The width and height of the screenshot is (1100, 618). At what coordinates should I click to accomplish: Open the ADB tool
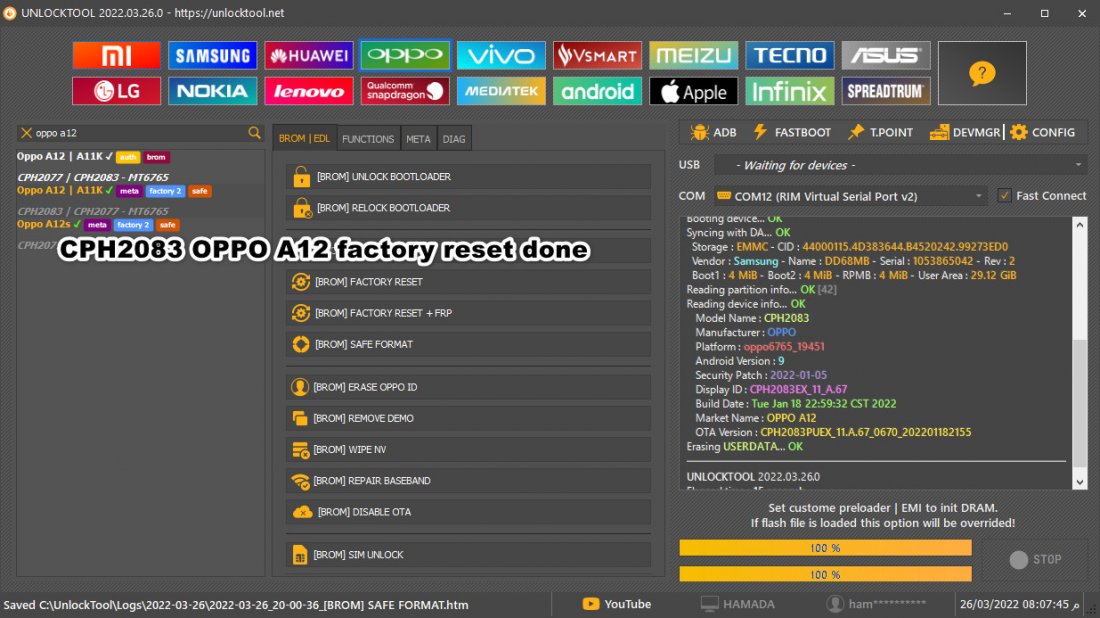(713, 132)
